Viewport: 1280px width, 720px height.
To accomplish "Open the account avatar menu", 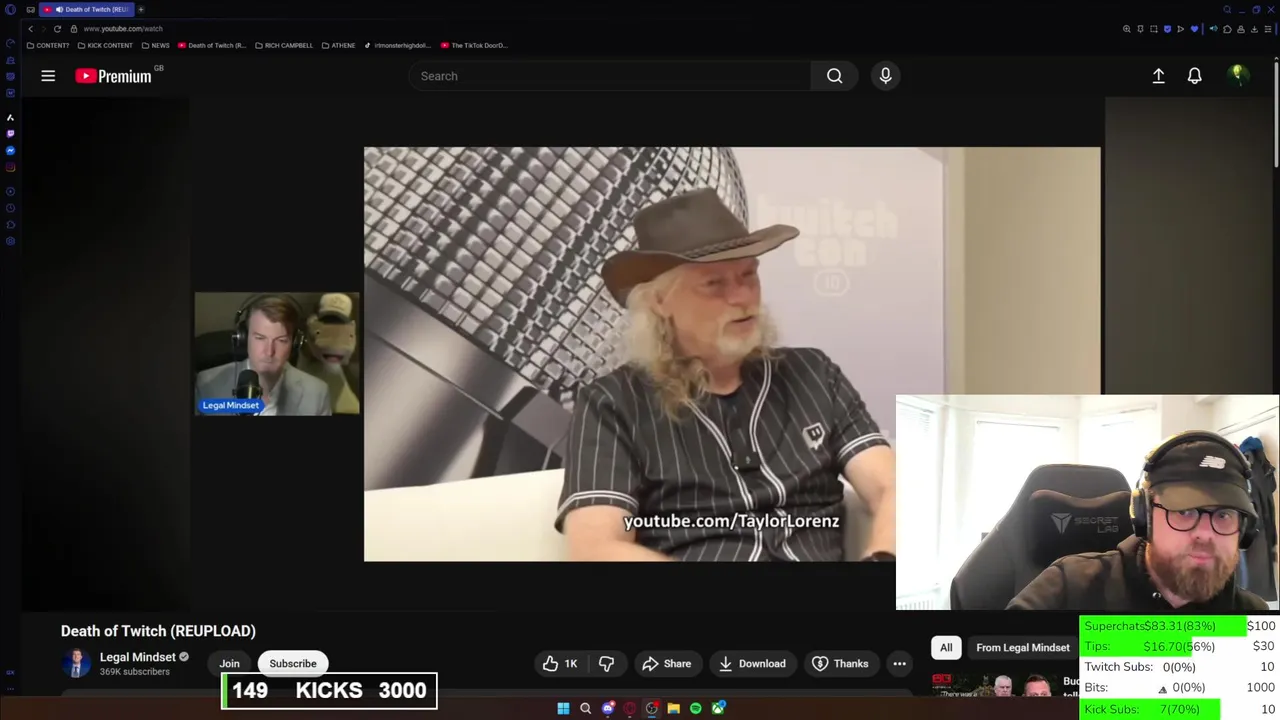I will (1238, 76).
